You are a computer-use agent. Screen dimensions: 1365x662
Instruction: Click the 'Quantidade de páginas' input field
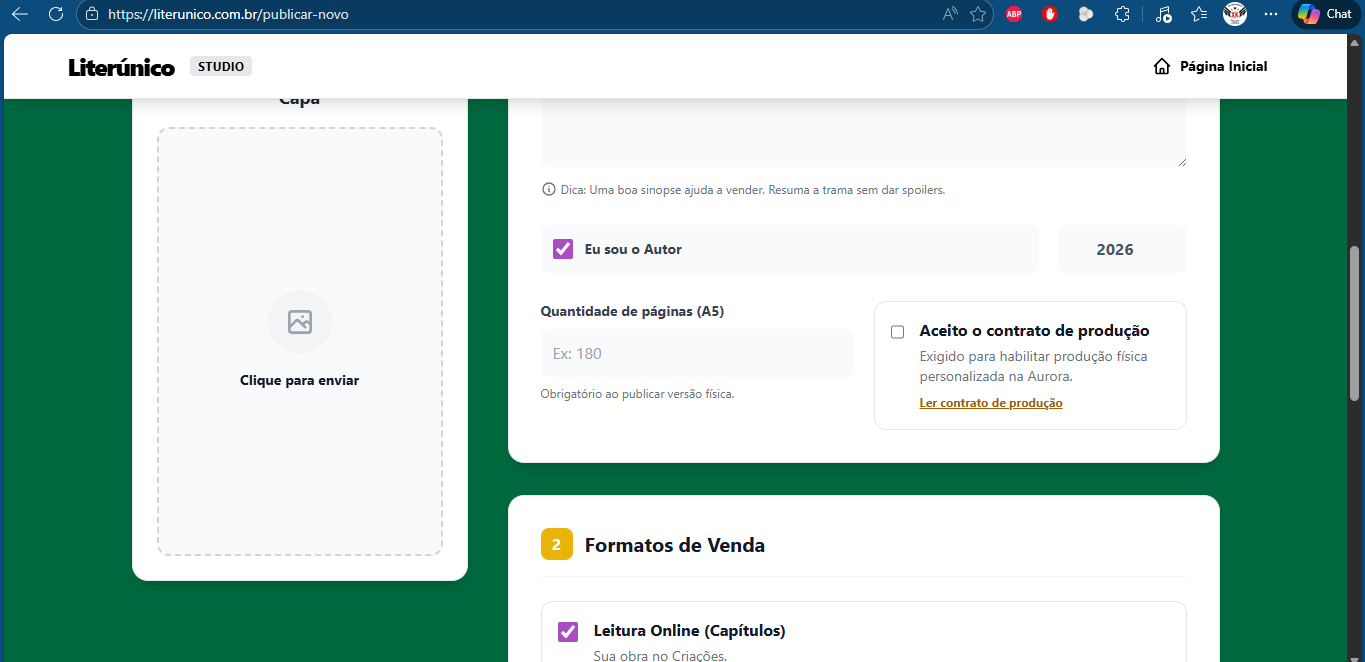point(697,353)
